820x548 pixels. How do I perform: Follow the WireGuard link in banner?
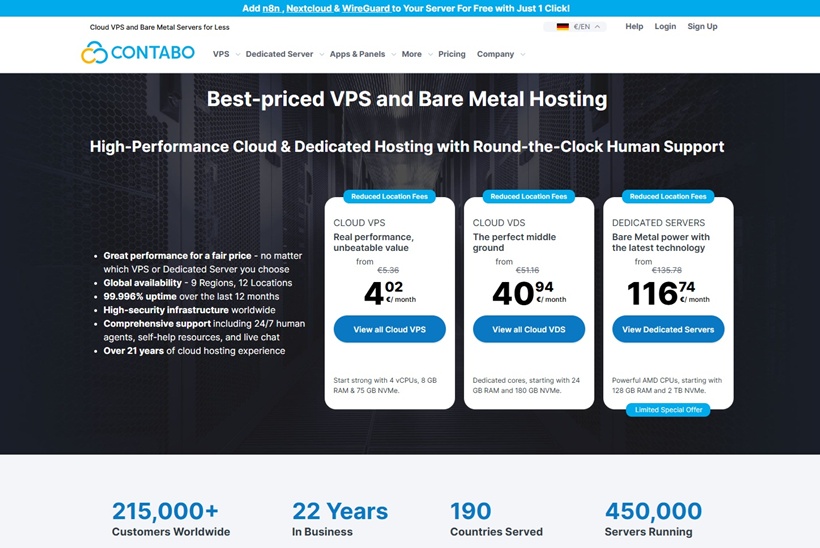coord(366,8)
